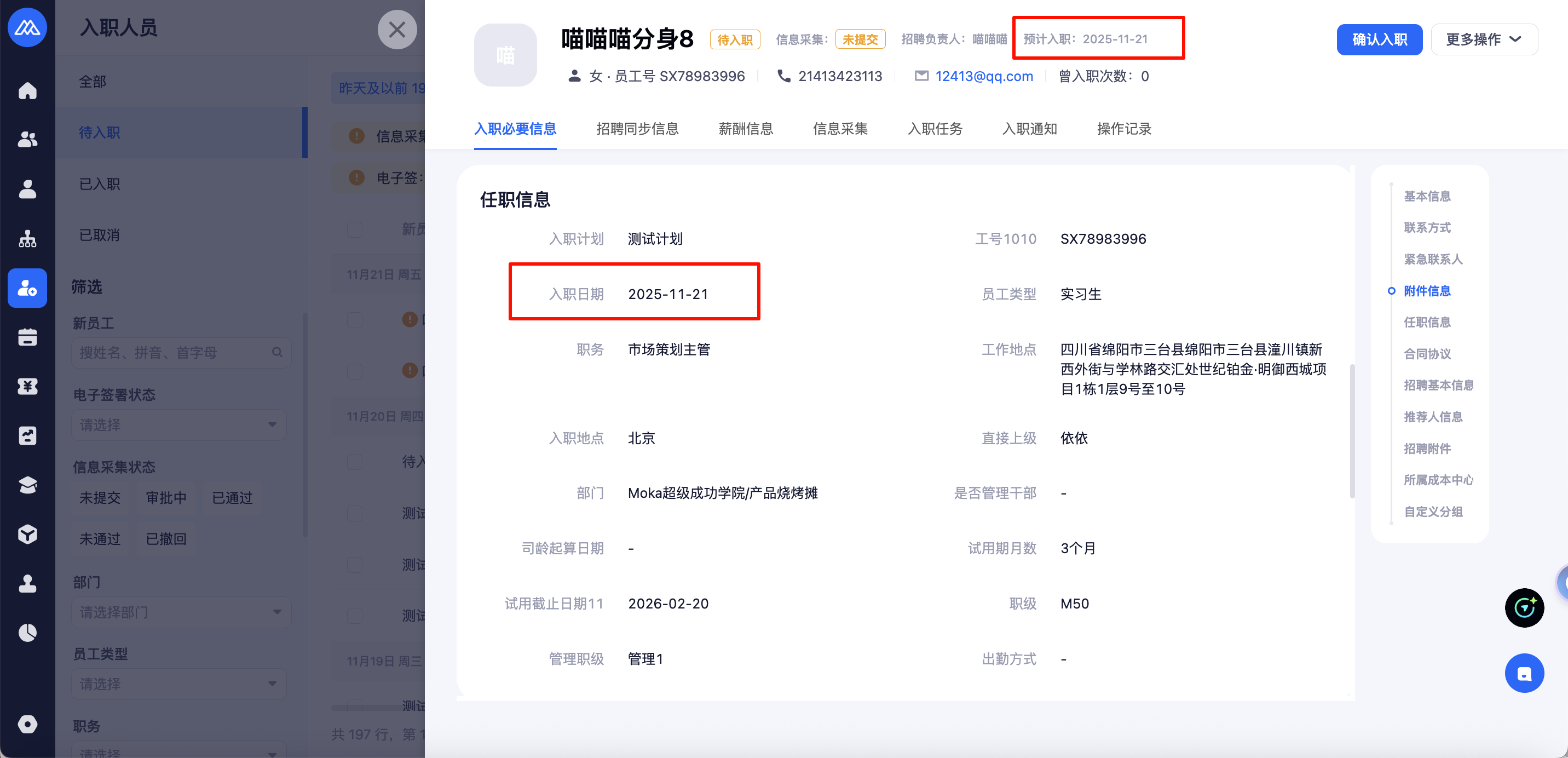This screenshot has width=1568, height=758.
Task: Click the blue chat support floating button
Action: coord(1524,673)
